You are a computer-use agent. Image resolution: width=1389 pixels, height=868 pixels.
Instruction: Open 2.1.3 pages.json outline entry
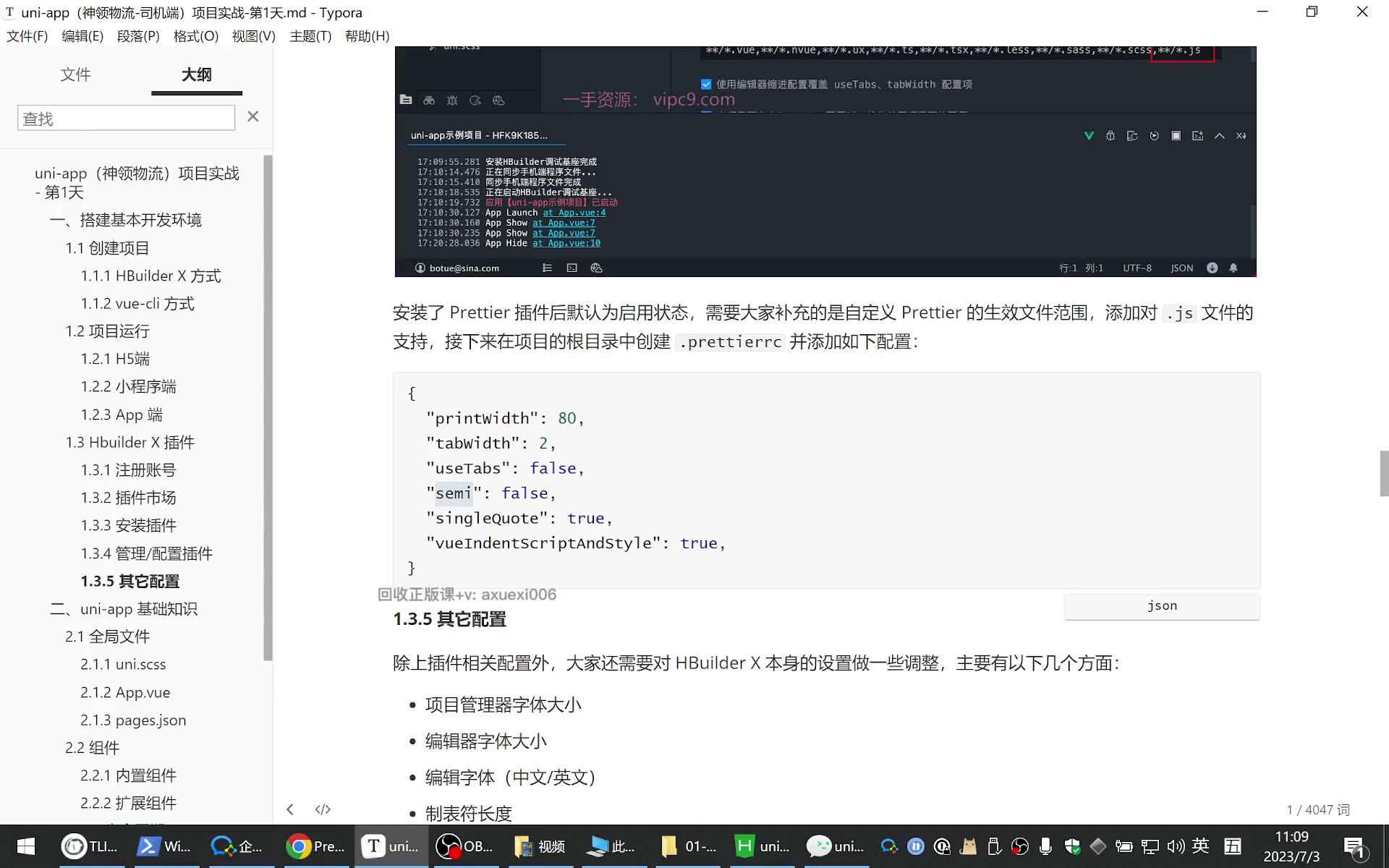pyautogui.click(x=133, y=720)
